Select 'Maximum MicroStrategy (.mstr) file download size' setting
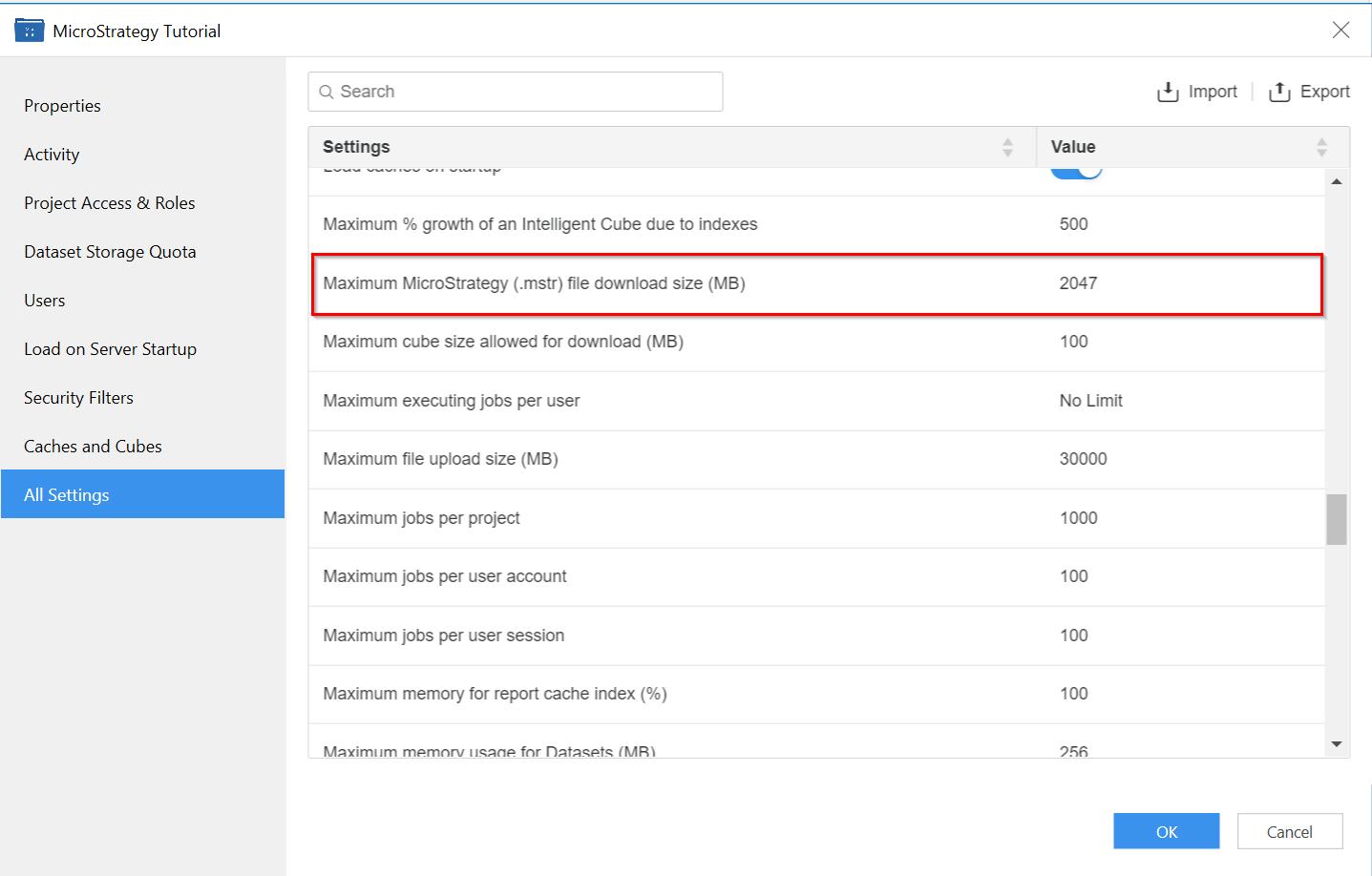The width and height of the screenshot is (1372, 876). click(534, 283)
